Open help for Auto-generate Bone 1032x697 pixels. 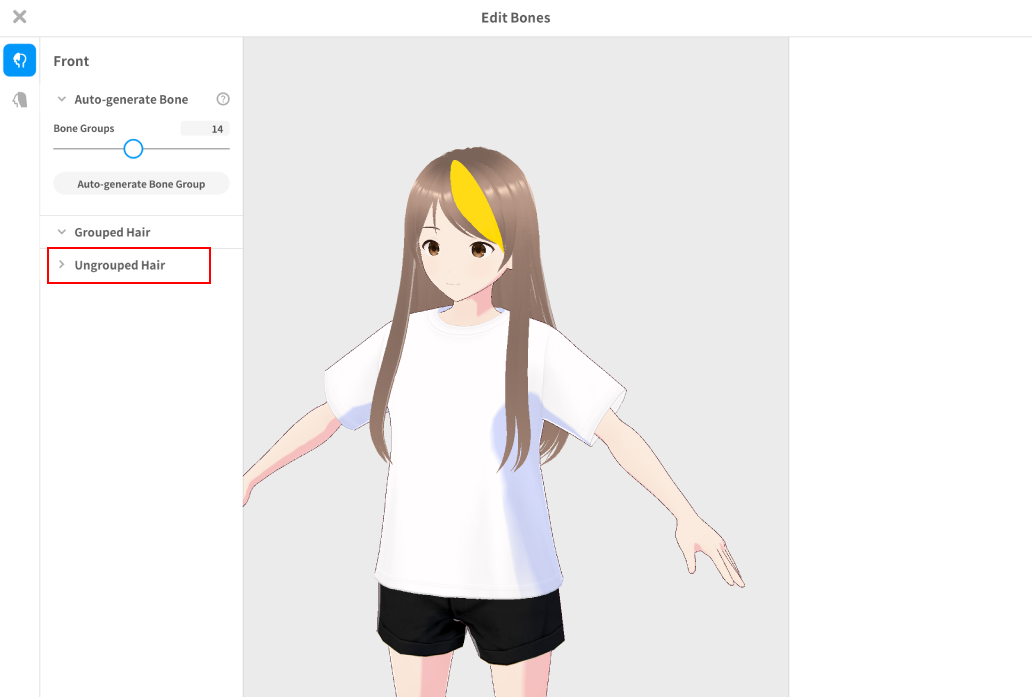[x=223, y=99]
